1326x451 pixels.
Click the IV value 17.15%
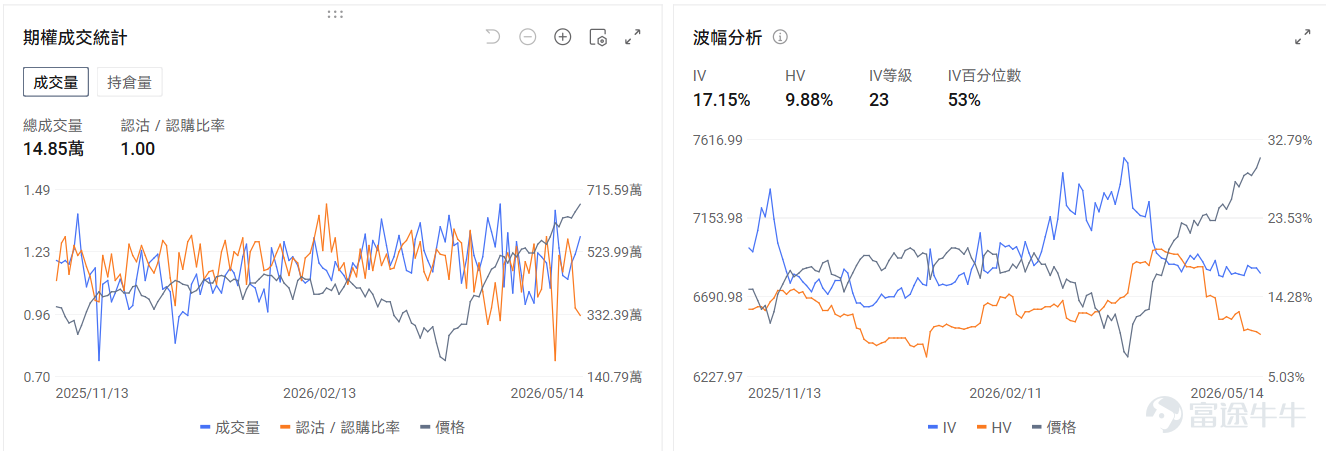pos(722,100)
